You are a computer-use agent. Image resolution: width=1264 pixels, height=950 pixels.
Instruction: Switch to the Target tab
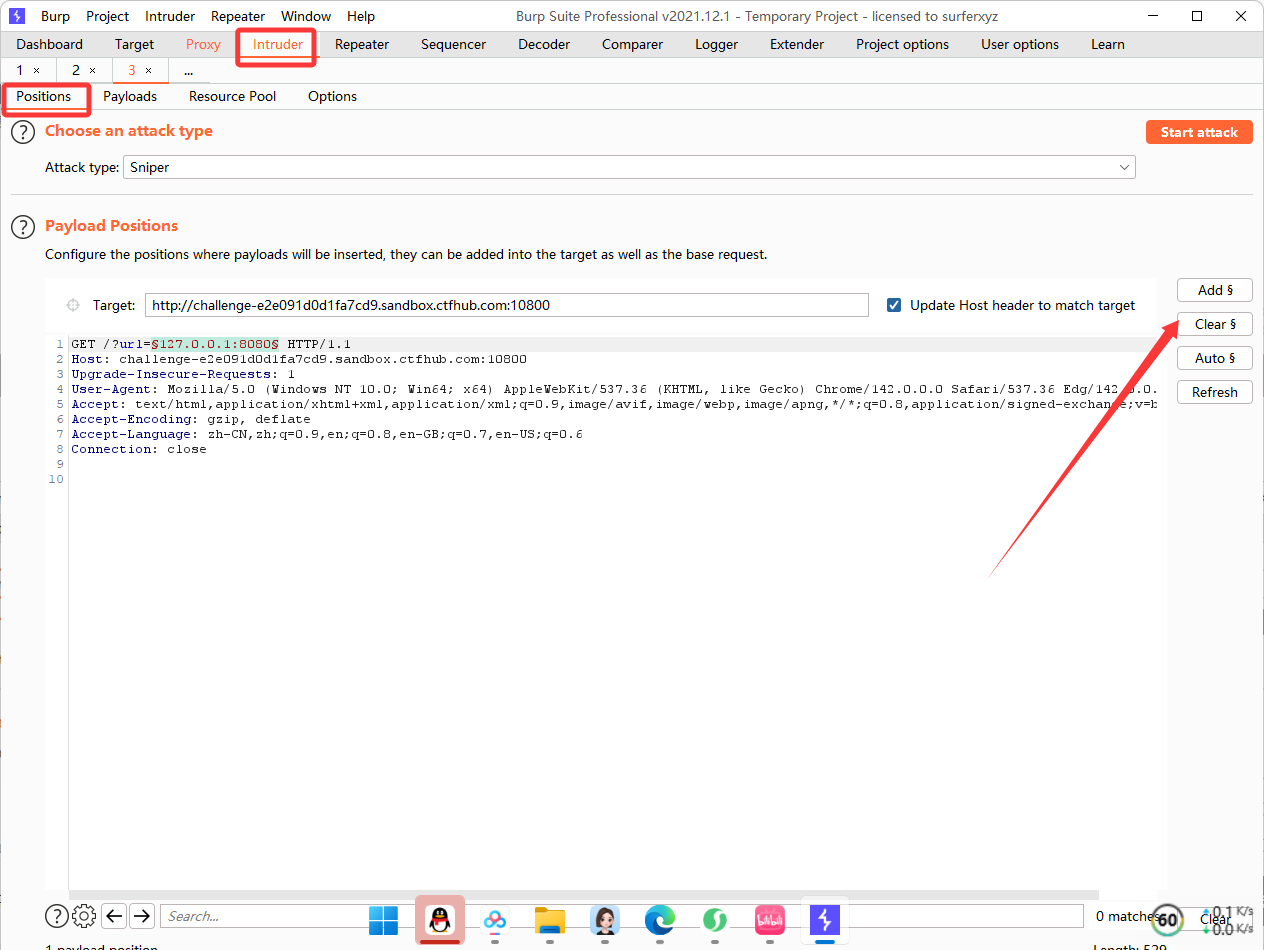(134, 44)
